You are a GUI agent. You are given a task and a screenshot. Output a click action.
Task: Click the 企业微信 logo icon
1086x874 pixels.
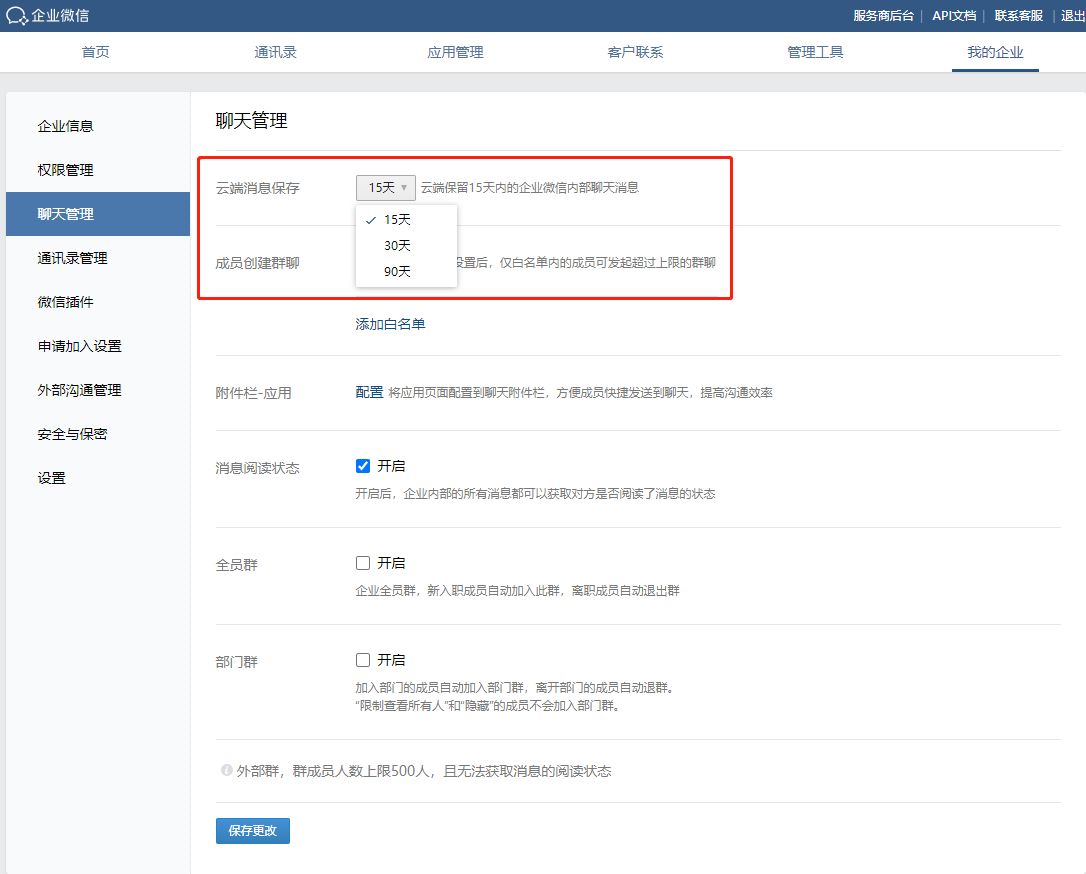click(x=17, y=16)
